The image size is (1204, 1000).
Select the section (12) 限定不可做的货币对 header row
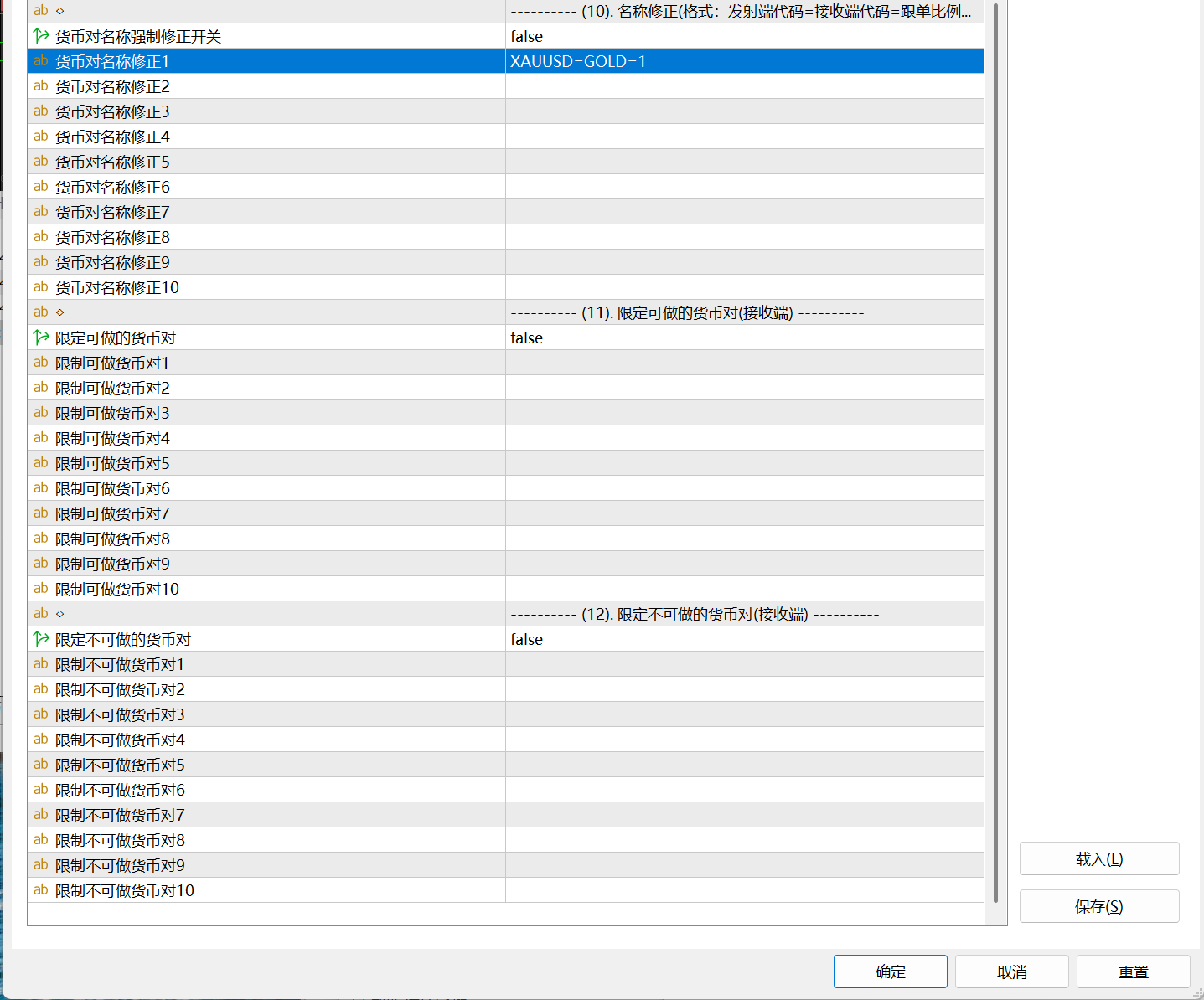[695, 614]
